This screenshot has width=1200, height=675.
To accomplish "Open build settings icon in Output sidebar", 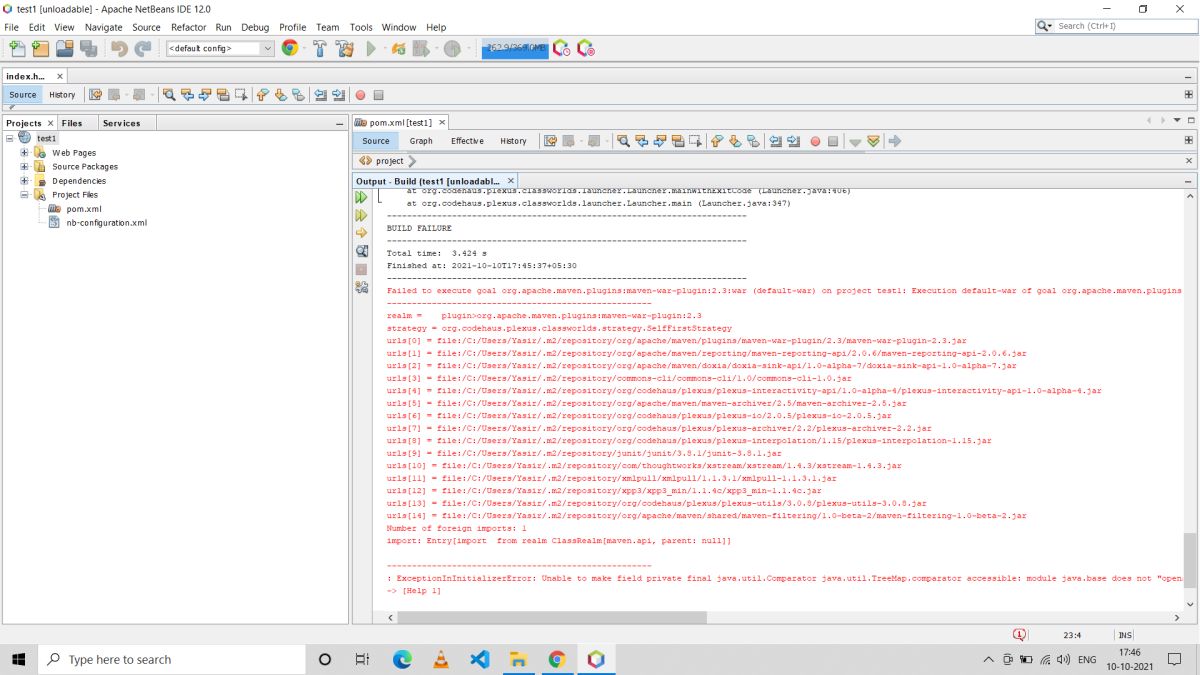I will coord(362,287).
